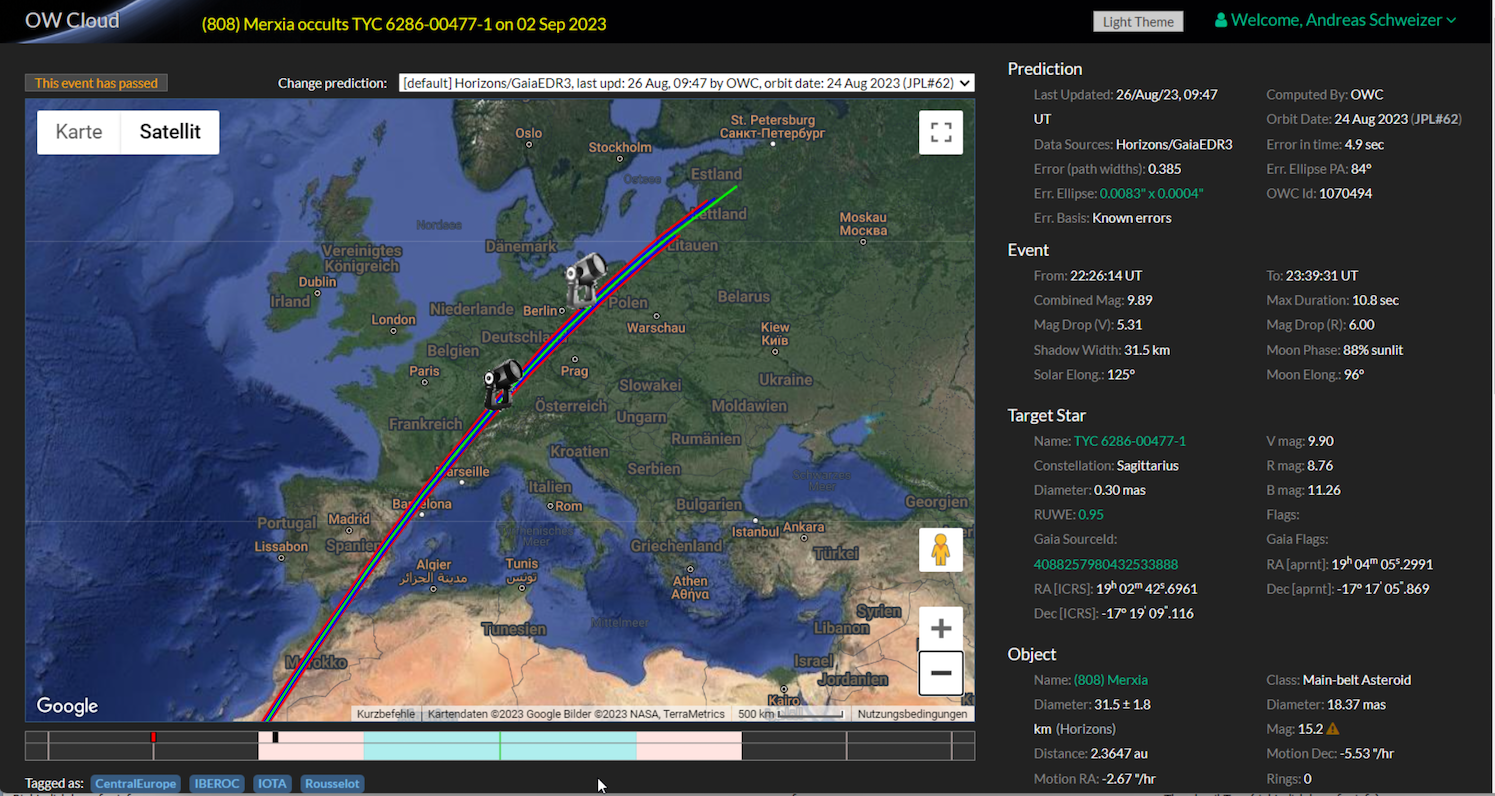Click the user icon beside Welcome text

click(1220, 20)
